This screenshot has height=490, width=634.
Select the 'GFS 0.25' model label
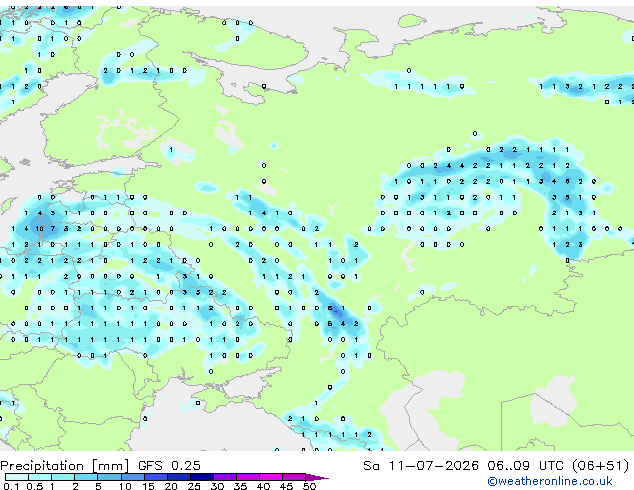tap(169, 466)
